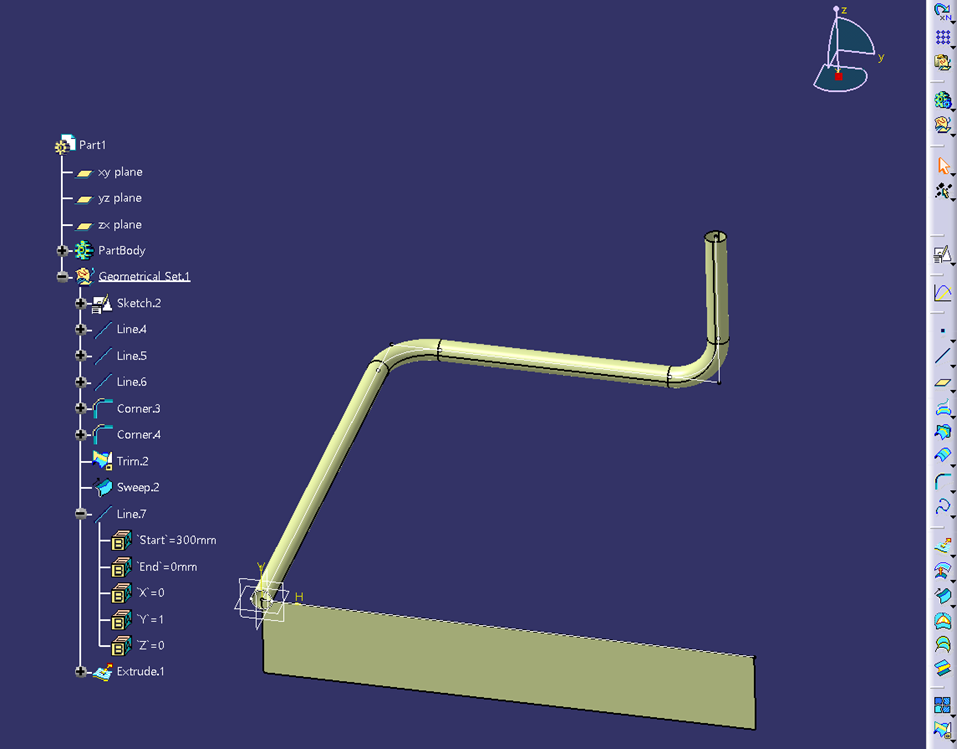Screen dimensions: 957x749
Task: Click the blue dot-grid pattern tool
Action: tap(942, 37)
